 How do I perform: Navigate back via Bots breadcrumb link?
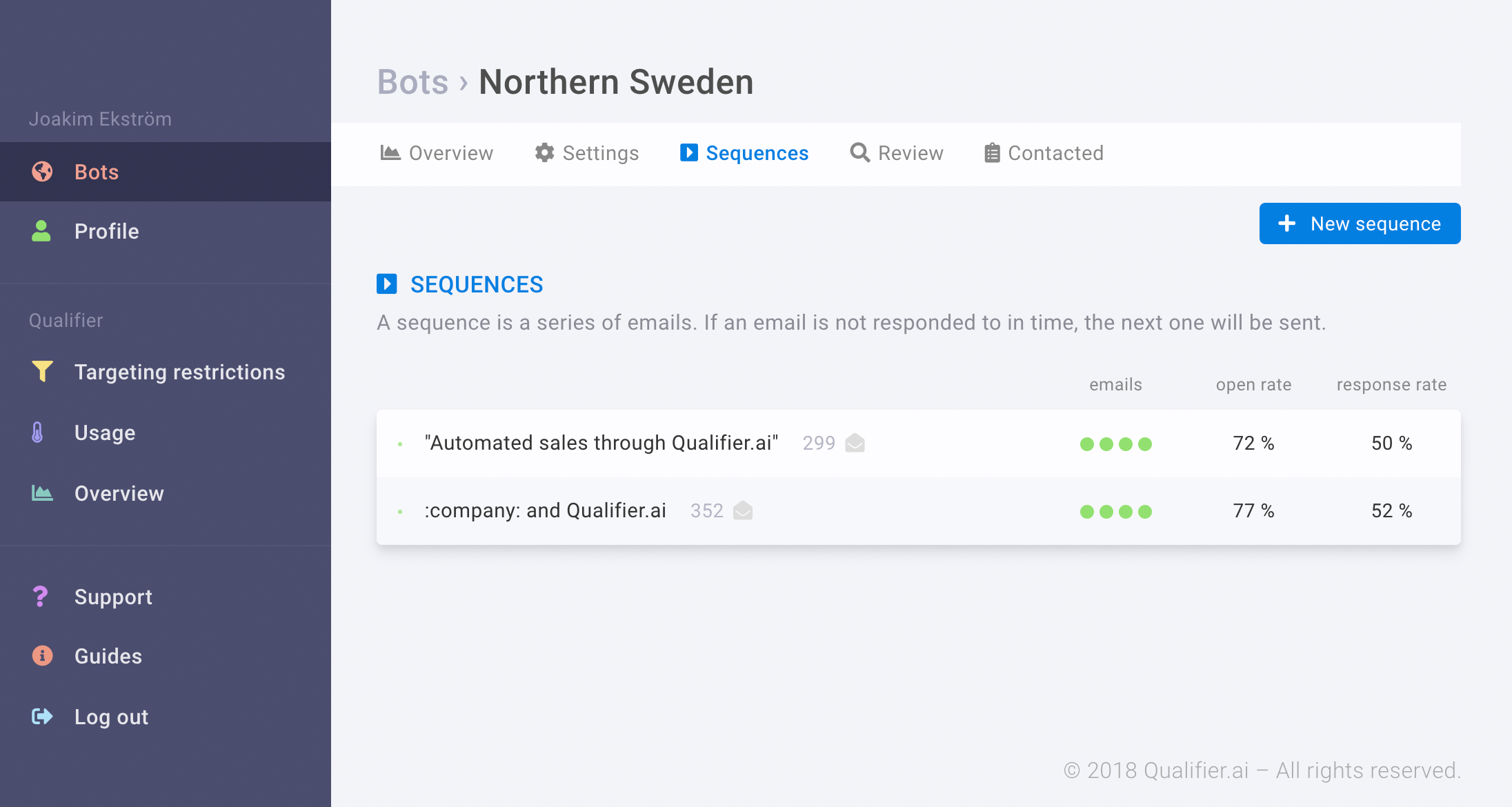coord(412,82)
